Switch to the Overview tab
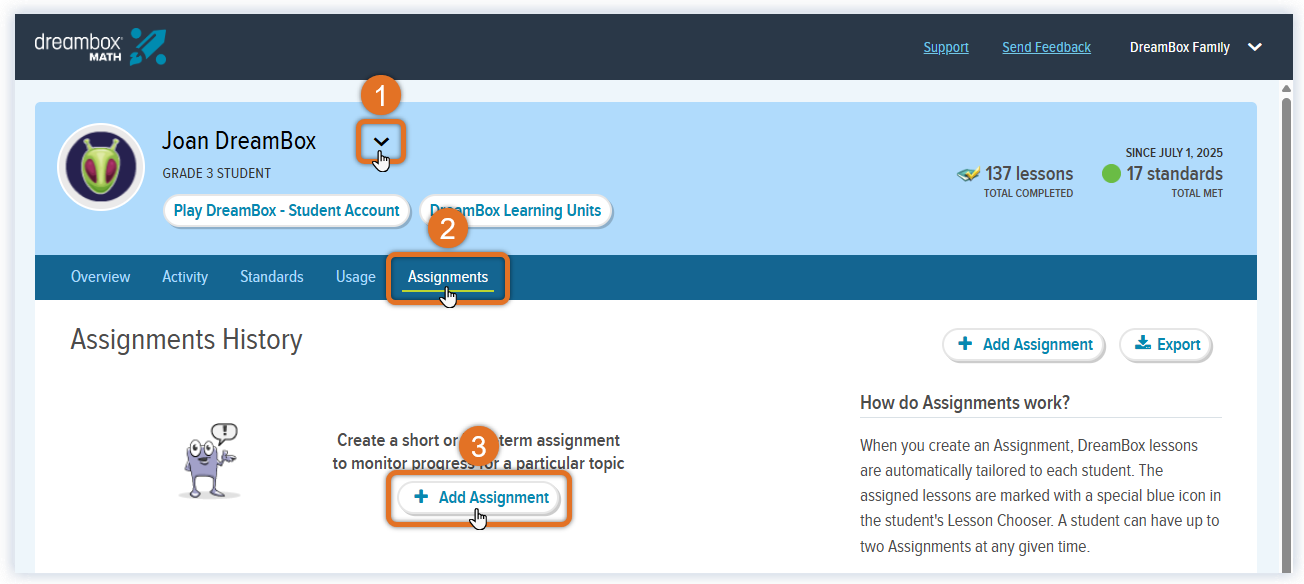The image size is (1304, 584). [x=101, y=277]
